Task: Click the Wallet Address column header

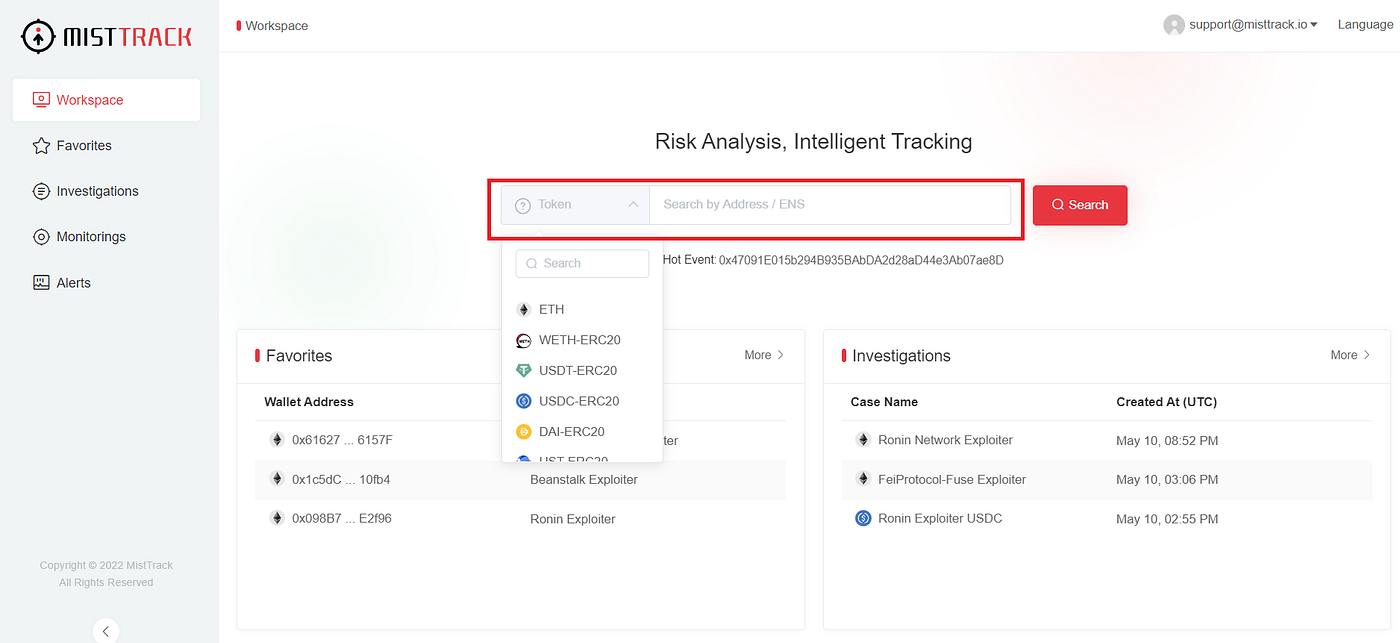Action: coord(309,402)
